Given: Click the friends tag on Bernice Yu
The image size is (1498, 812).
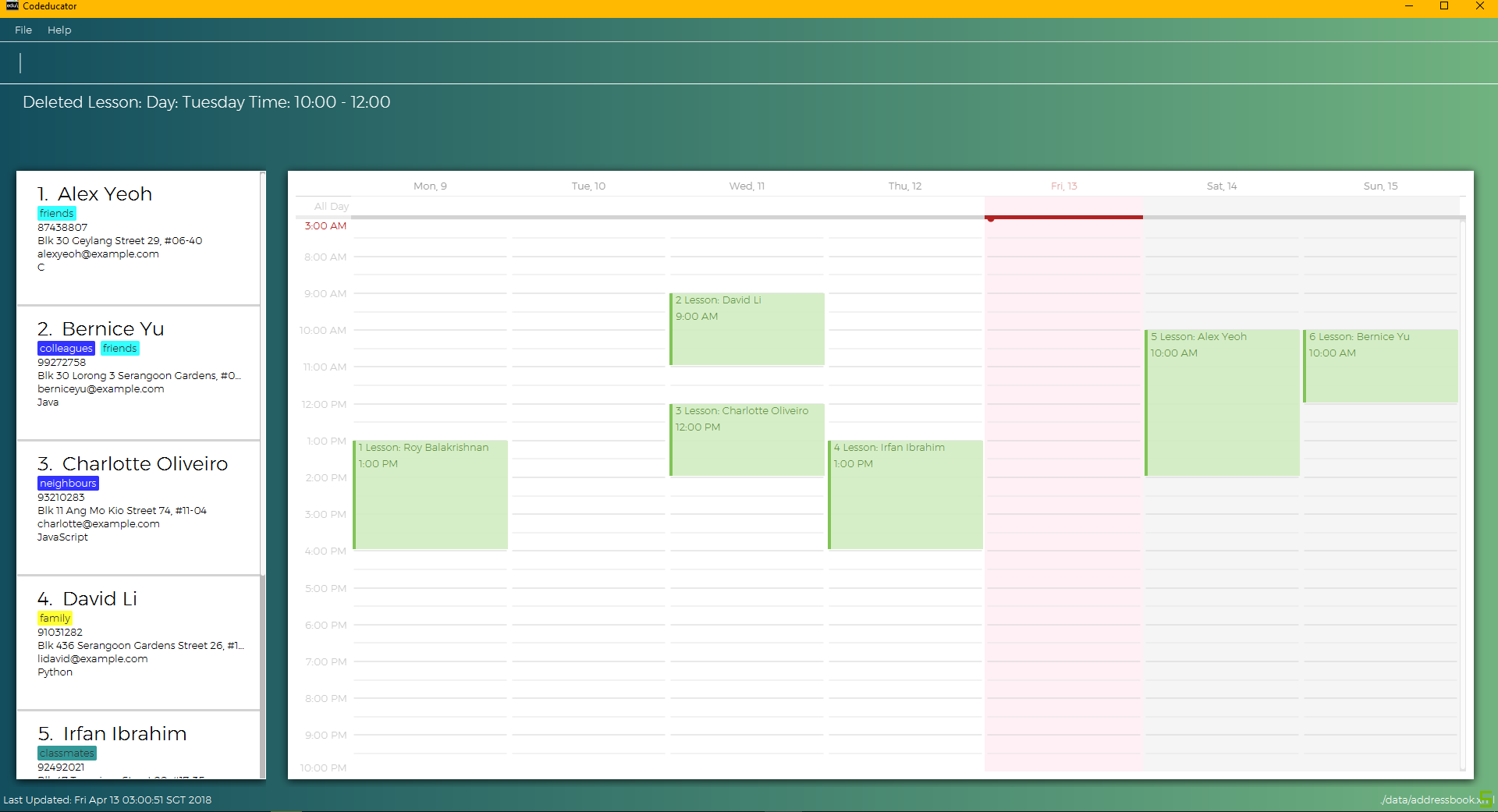Looking at the screenshot, I should [x=120, y=348].
